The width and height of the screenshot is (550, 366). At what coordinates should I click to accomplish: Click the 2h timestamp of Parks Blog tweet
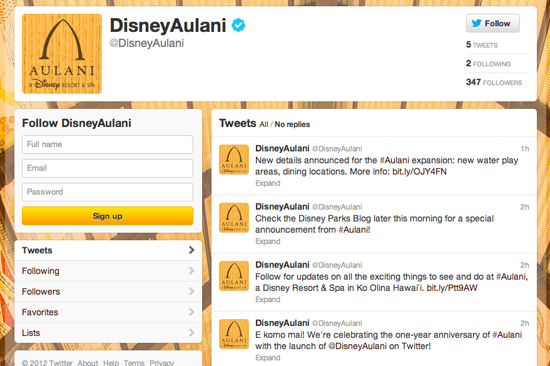pos(524,207)
